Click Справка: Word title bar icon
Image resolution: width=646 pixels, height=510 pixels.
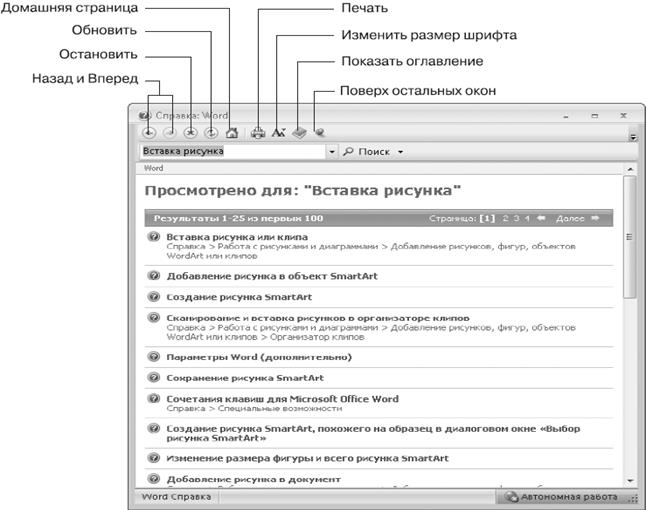145,115
